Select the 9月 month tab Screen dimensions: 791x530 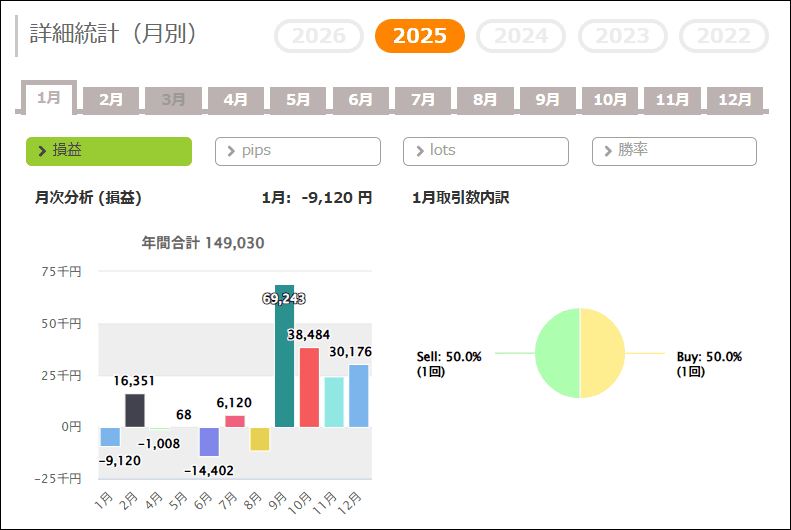(547, 100)
